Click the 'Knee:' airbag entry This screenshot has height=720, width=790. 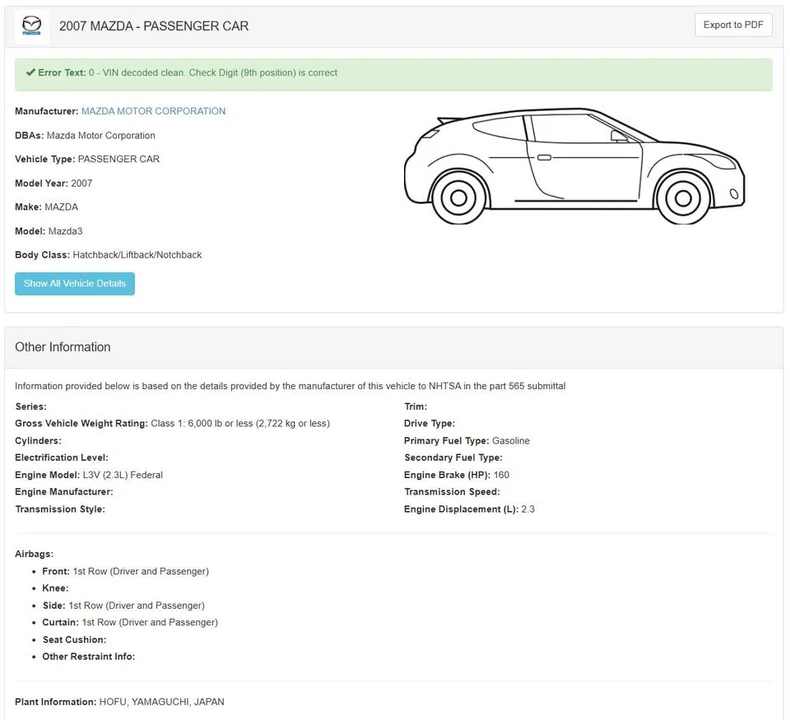point(55,588)
